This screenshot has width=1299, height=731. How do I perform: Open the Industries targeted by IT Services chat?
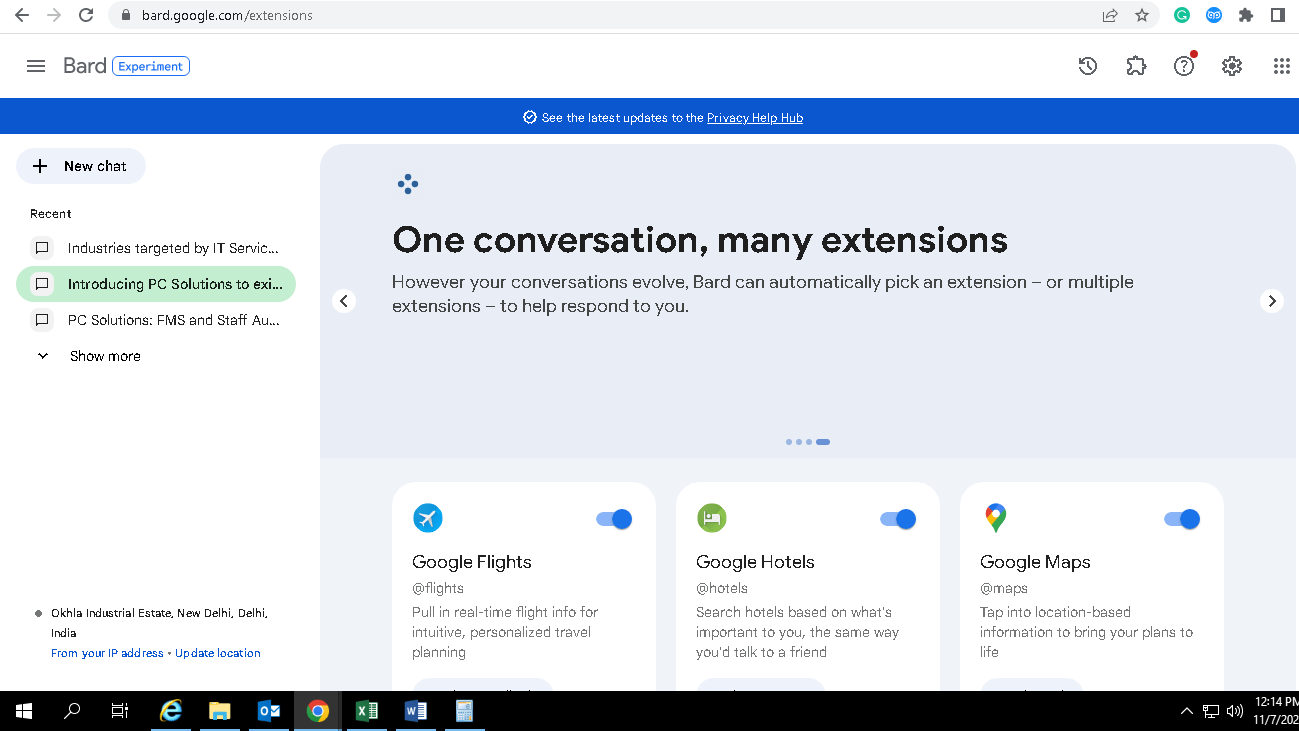172,248
